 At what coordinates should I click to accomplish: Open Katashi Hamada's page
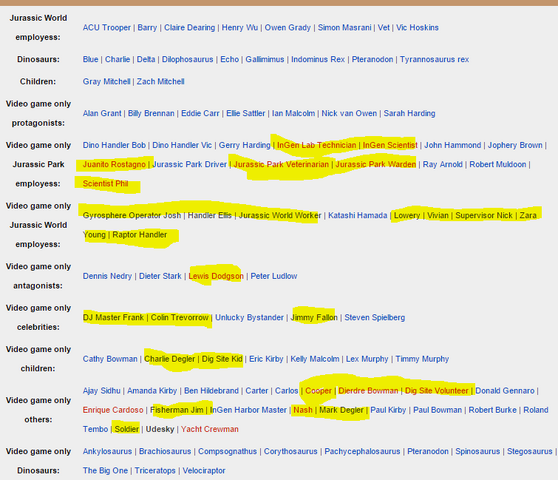[357, 216]
